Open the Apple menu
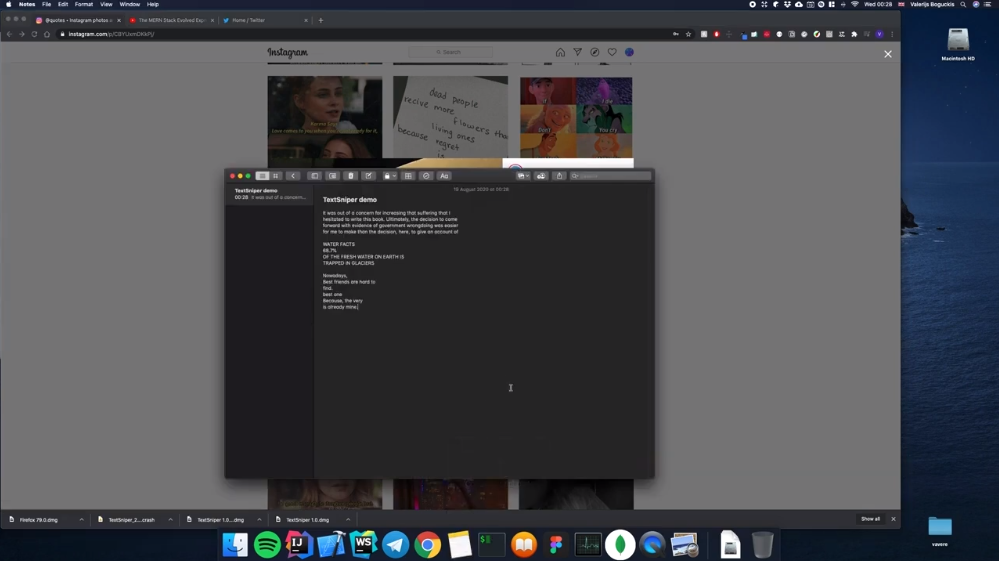This screenshot has width=999, height=561. pyautogui.click(x=8, y=4)
